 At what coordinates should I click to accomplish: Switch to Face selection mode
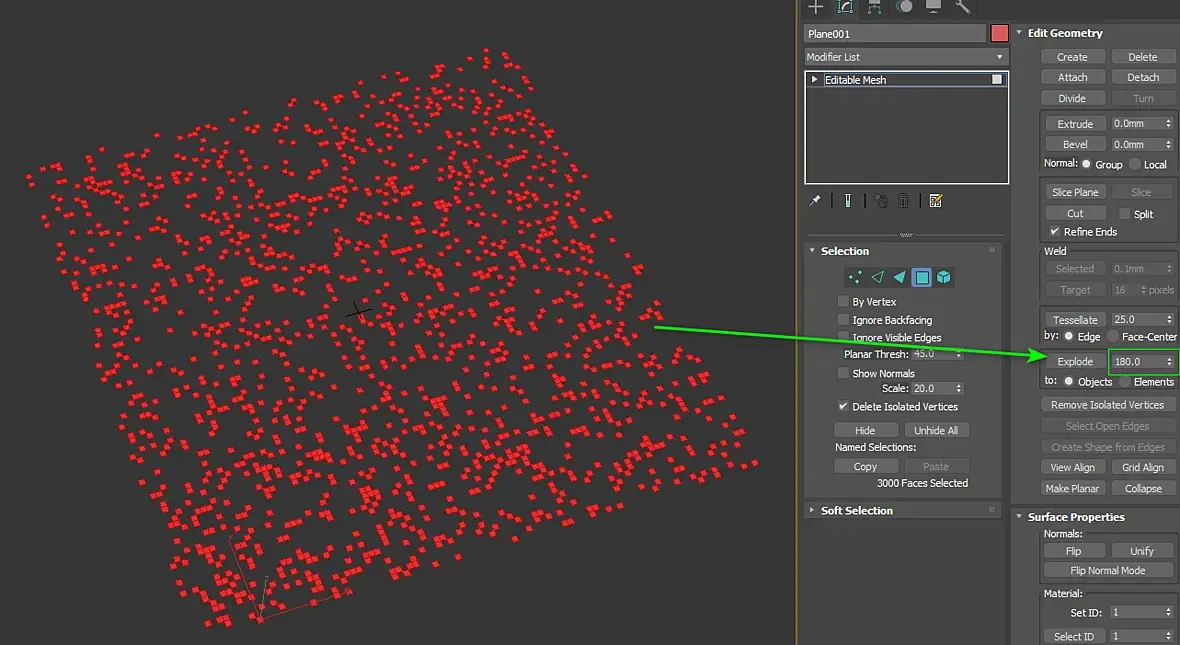coord(899,277)
